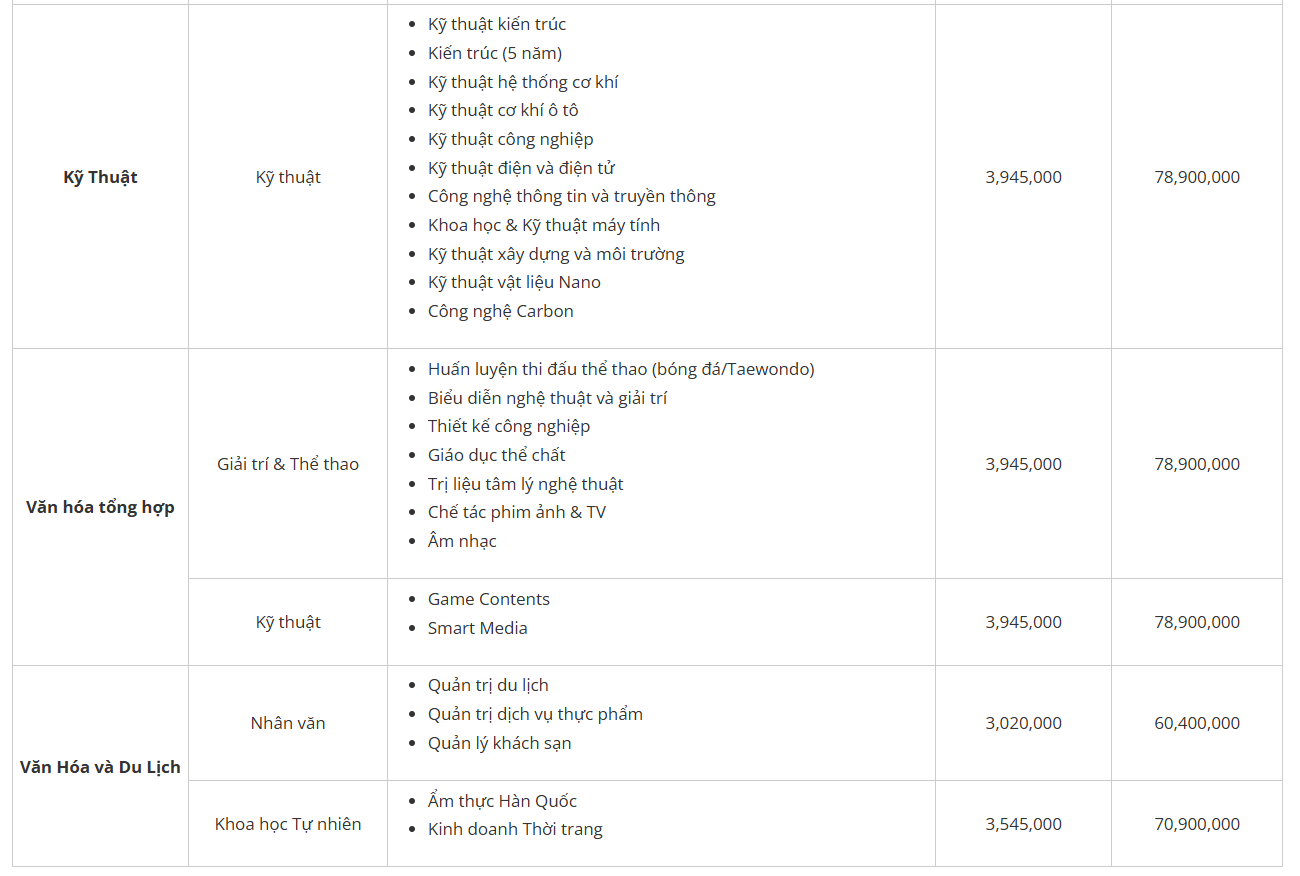This screenshot has width=1300, height=876.
Task: Select Ẩm thực Hàn Quốc entry
Action: pos(502,801)
